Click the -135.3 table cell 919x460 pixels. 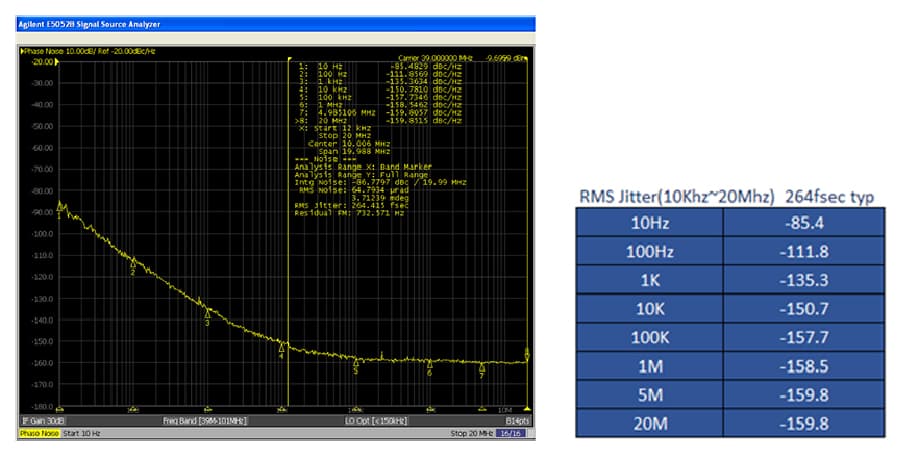point(804,280)
